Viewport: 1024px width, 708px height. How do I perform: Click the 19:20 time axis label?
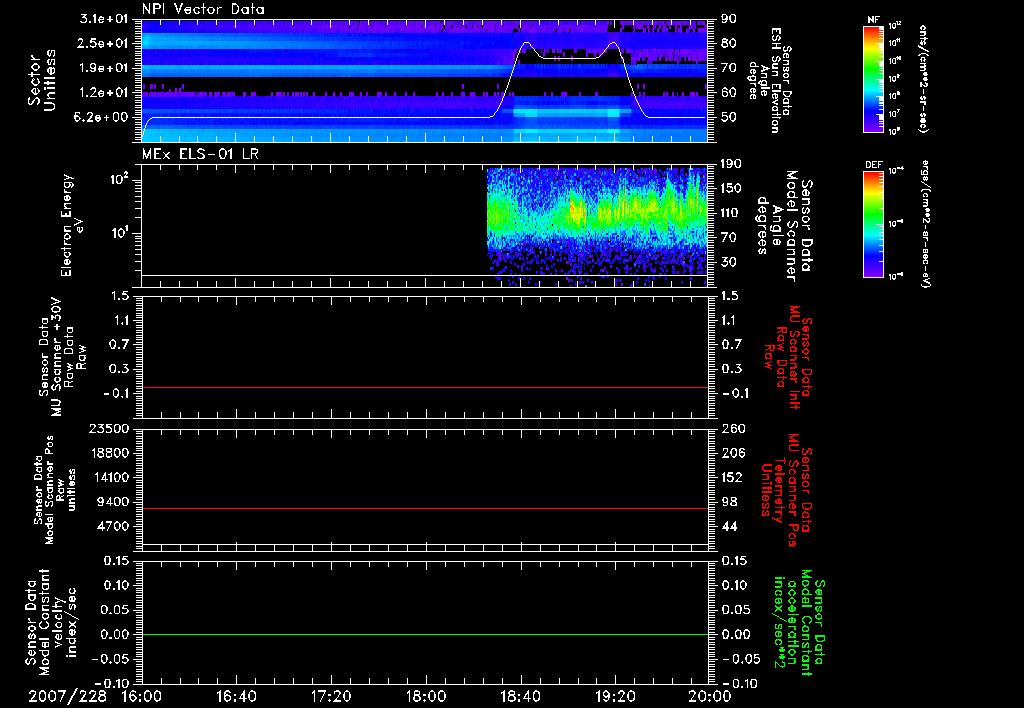coord(615,696)
